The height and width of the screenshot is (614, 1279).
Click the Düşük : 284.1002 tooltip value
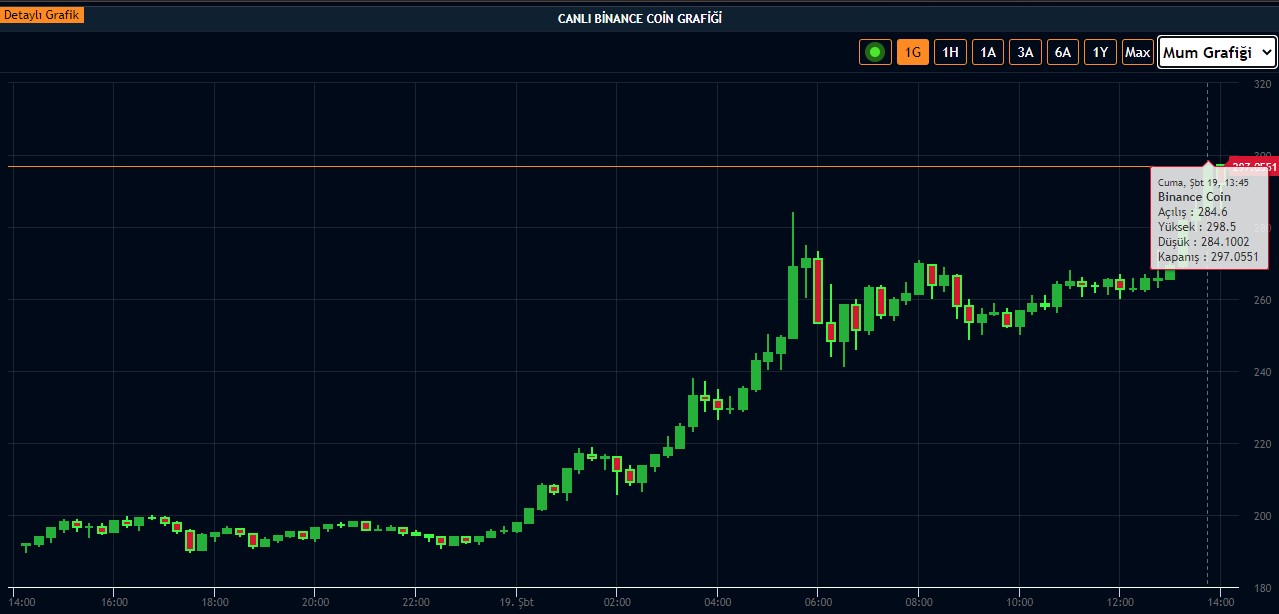point(1203,242)
